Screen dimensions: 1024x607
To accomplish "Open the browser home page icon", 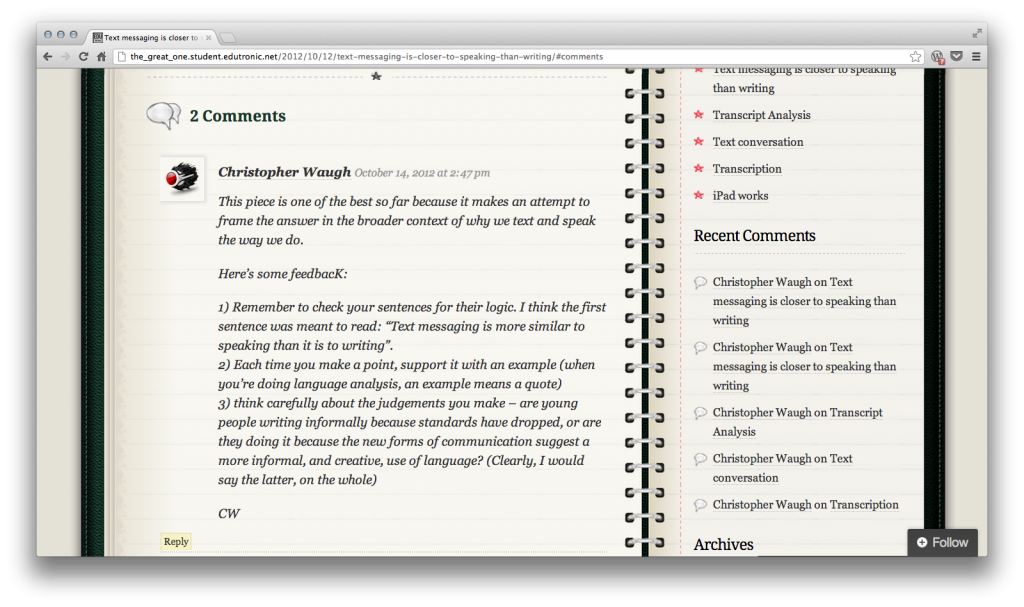I will [101, 57].
